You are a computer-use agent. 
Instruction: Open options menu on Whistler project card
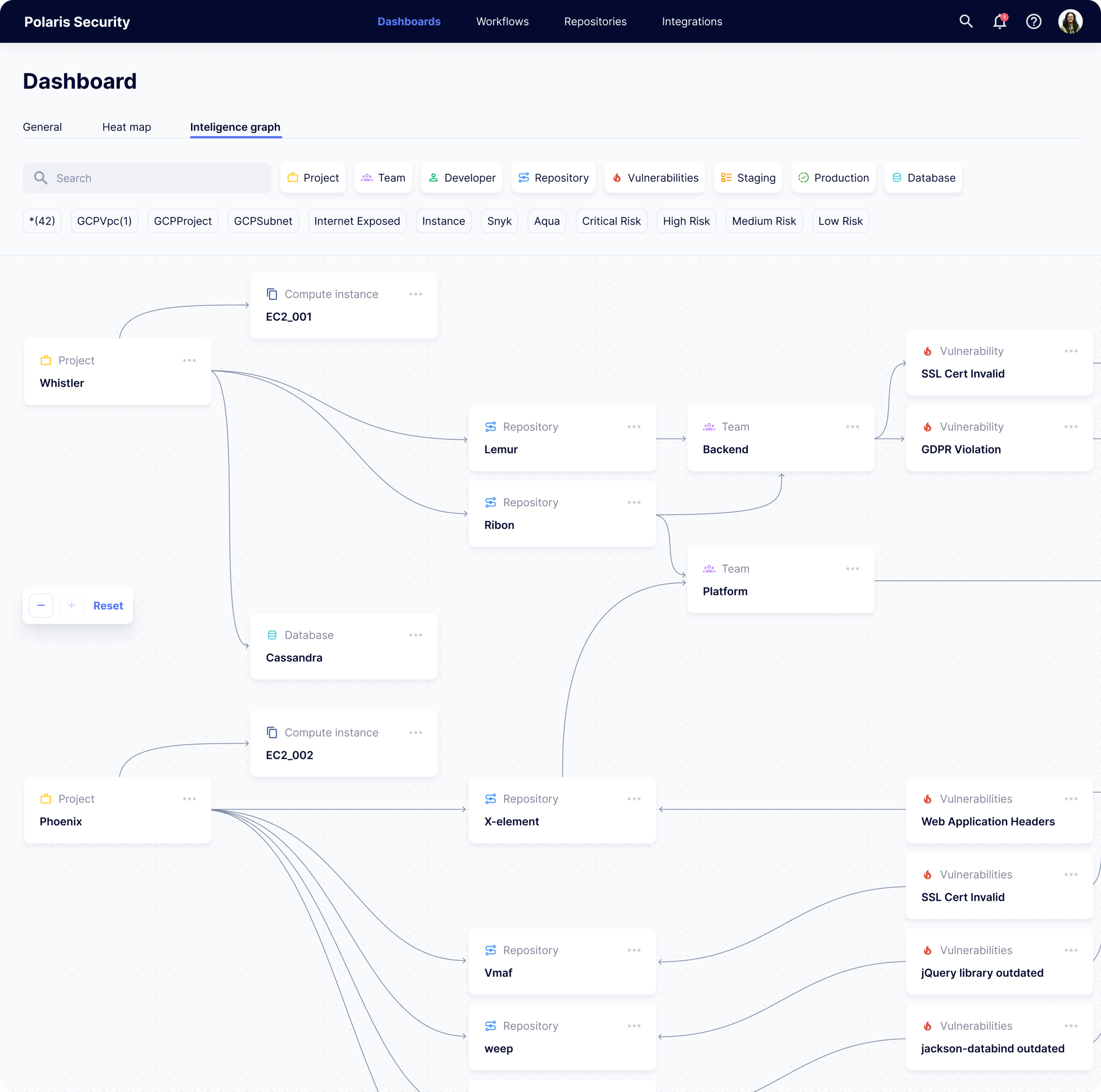(190, 360)
